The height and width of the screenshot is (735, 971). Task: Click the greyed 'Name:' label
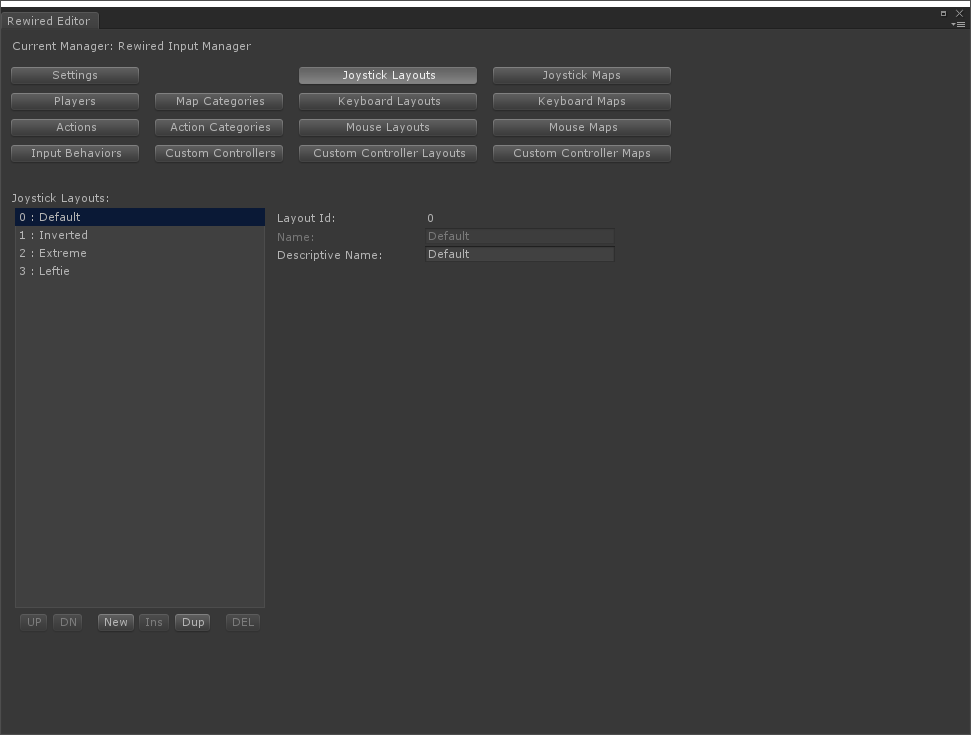pyautogui.click(x=295, y=237)
